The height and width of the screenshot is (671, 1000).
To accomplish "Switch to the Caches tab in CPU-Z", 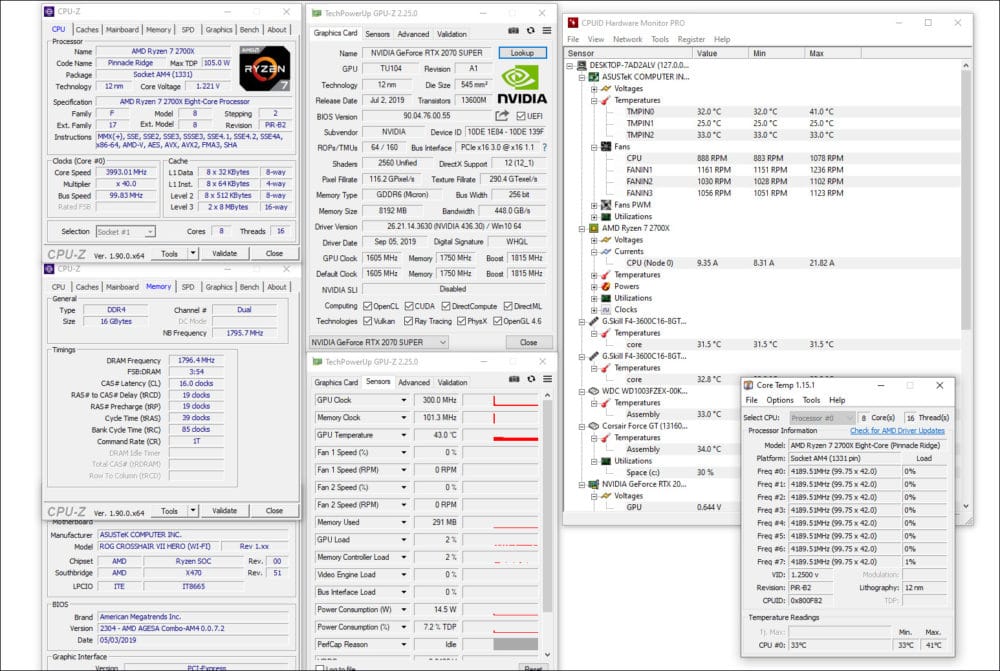I will pyautogui.click(x=87, y=30).
